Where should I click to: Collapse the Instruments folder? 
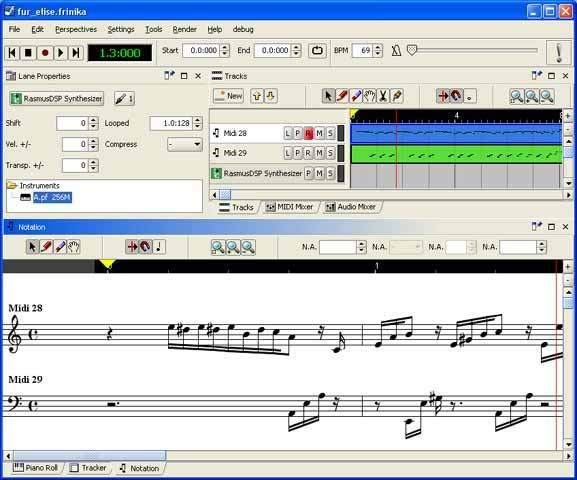[12, 185]
